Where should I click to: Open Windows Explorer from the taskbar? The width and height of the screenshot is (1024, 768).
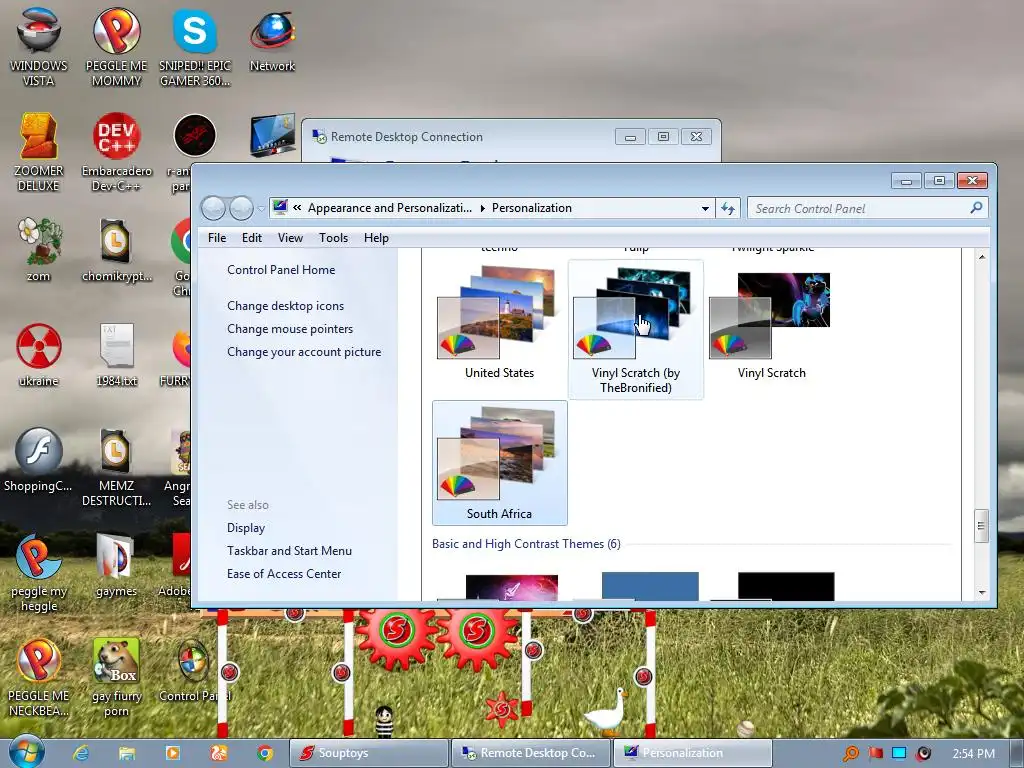(127, 753)
